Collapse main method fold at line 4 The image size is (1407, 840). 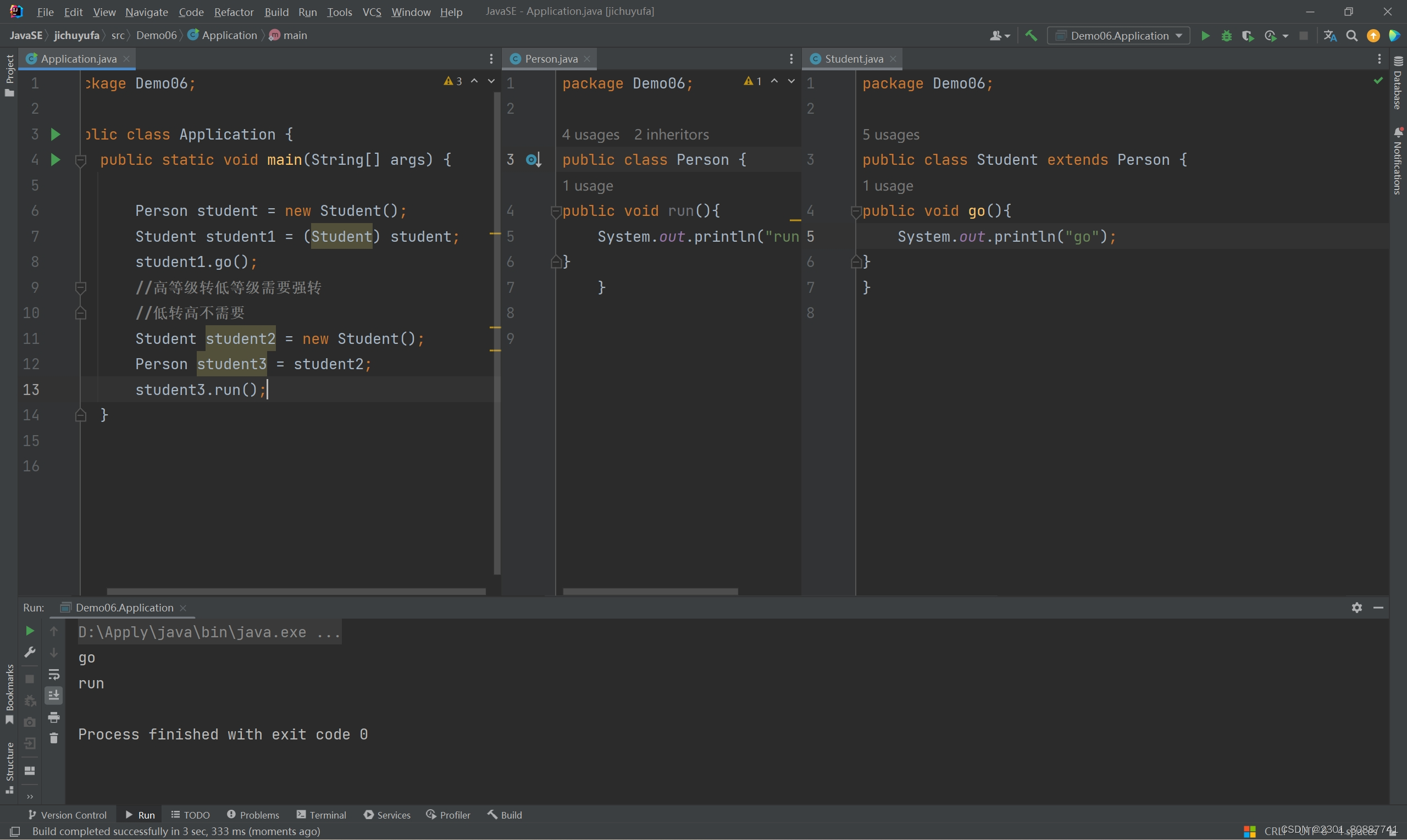[80, 160]
